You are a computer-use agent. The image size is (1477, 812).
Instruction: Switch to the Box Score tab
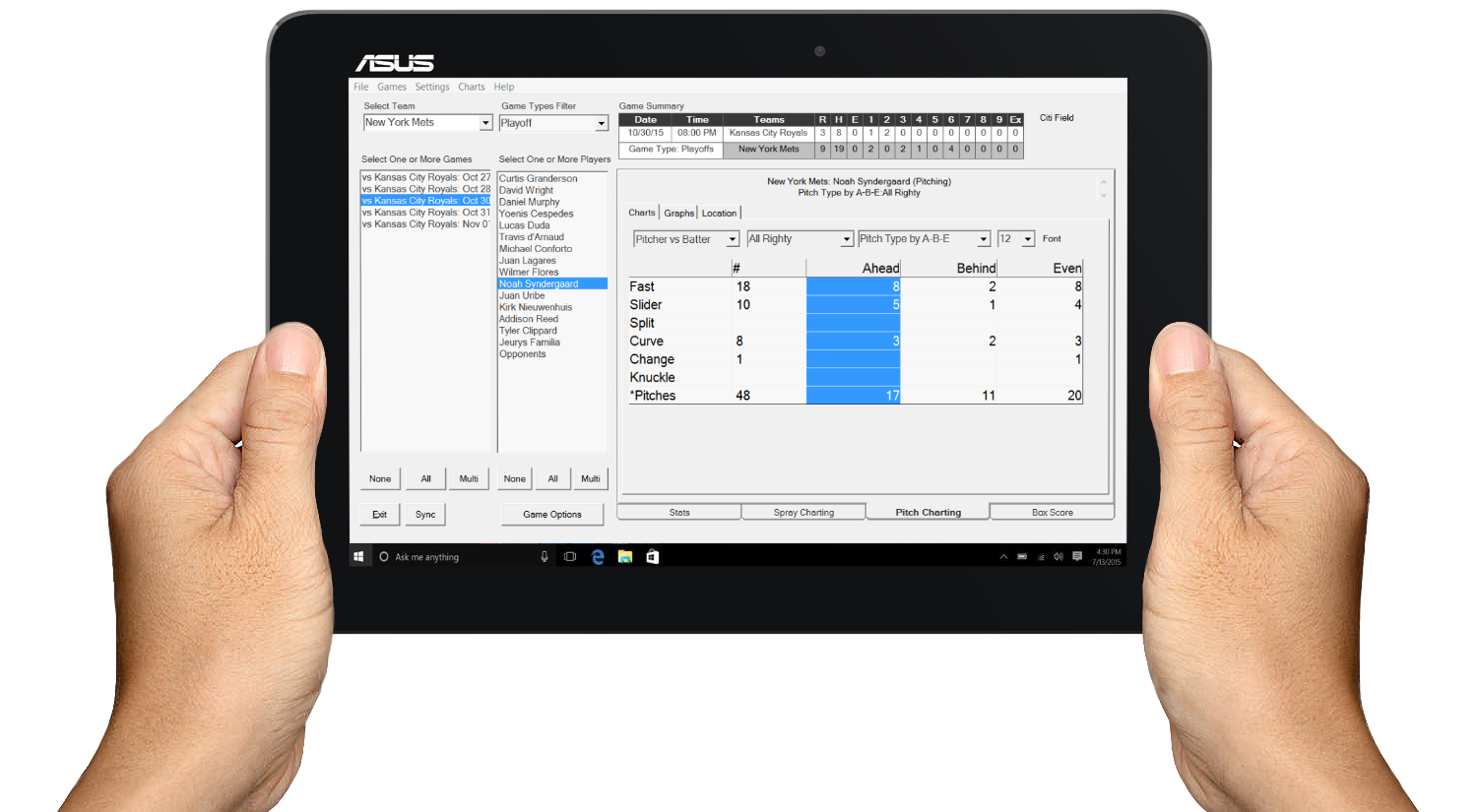1053,512
